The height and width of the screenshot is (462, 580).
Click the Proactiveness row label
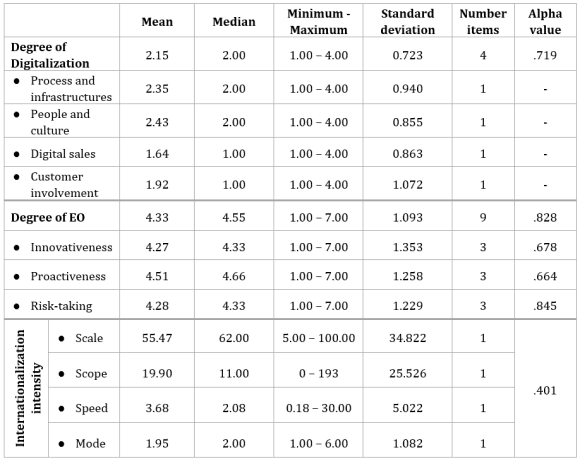[68, 276]
